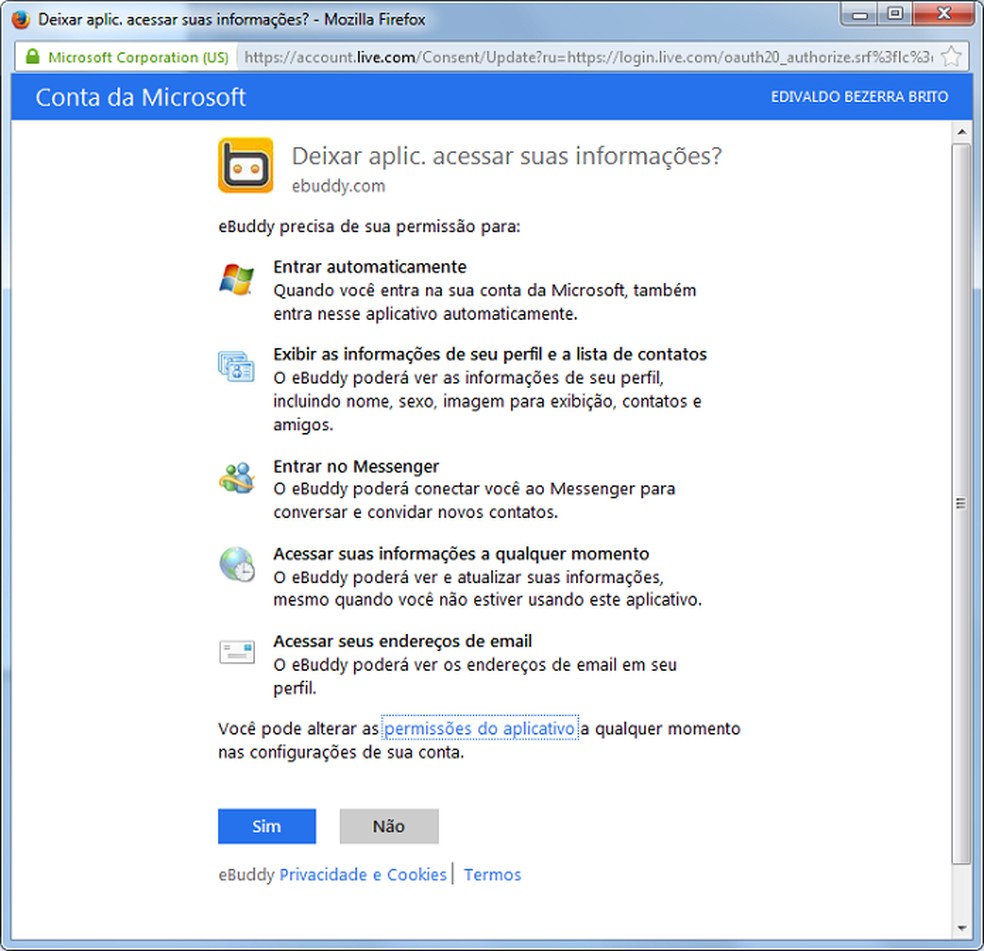Bookmark this page with the star icon
The height and width of the screenshot is (951, 984).
tap(951, 57)
